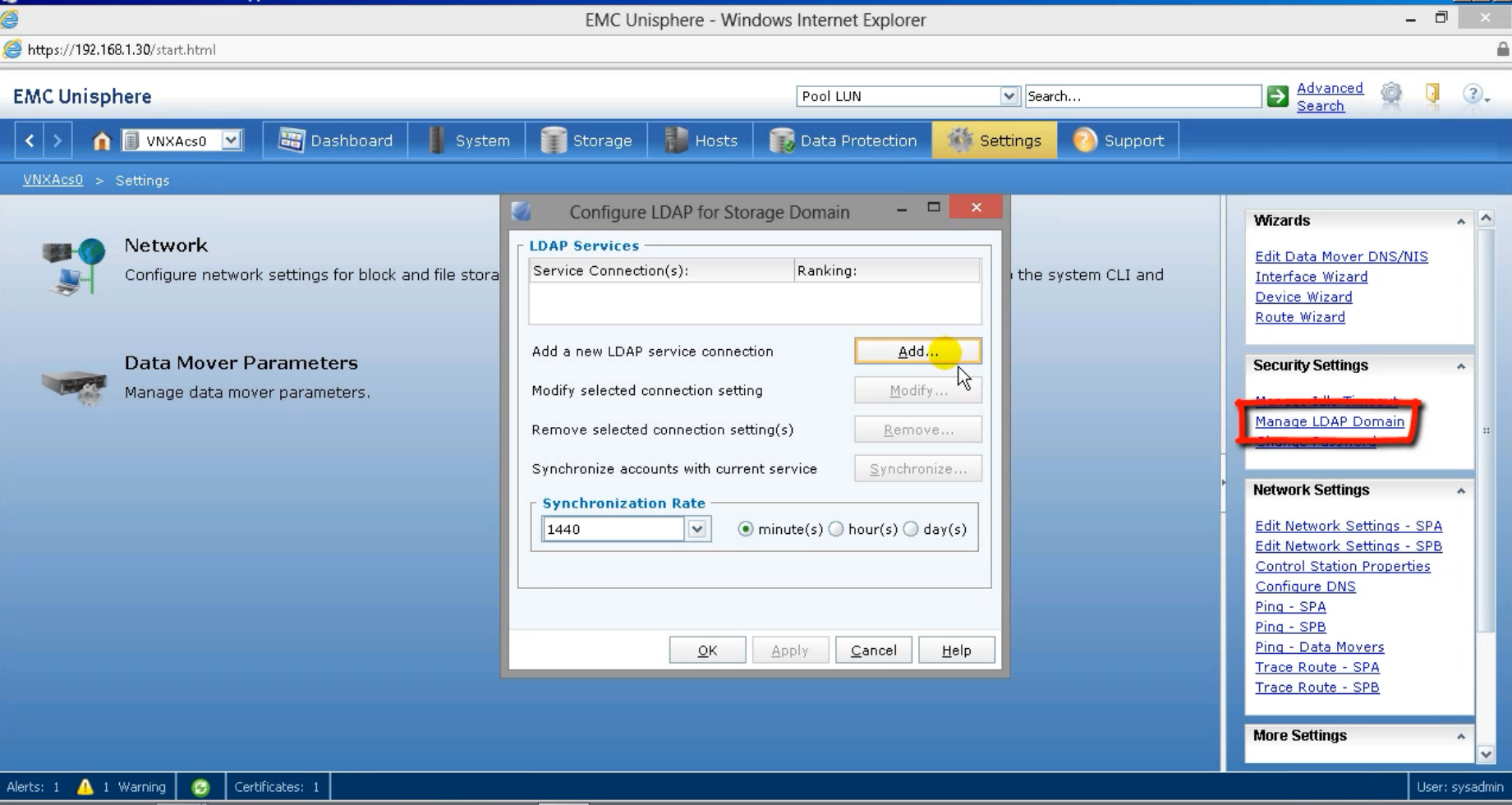Open Edit Network Settings - SPB
The height and width of the screenshot is (805, 1512).
click(x=1349, y=546)
